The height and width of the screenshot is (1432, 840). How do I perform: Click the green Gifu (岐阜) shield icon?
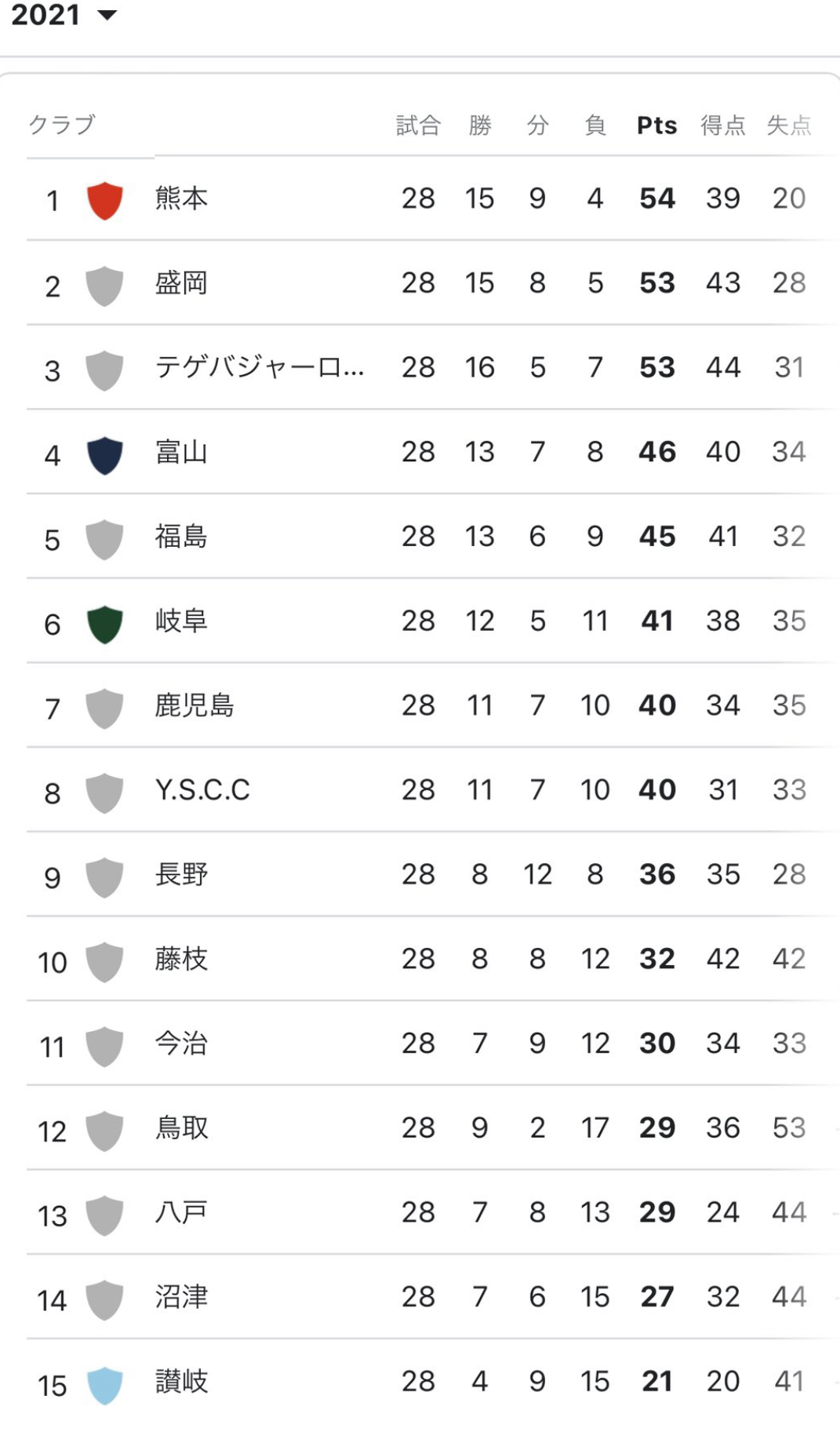104,624
